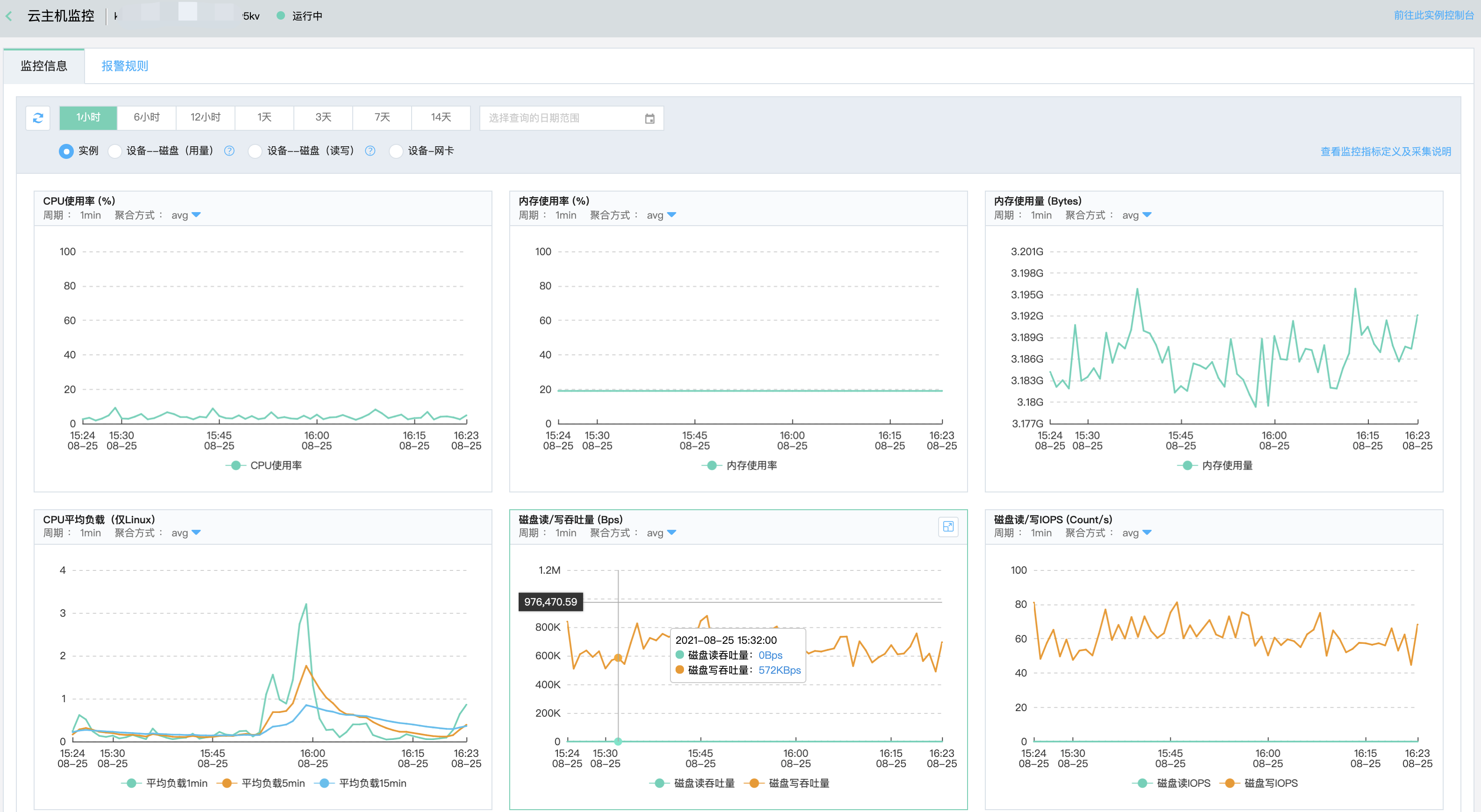Toggle the 磁盘读吞吐量 legend series
Viewport: 1481px width, 812px height.
click(x=692, y=783)
